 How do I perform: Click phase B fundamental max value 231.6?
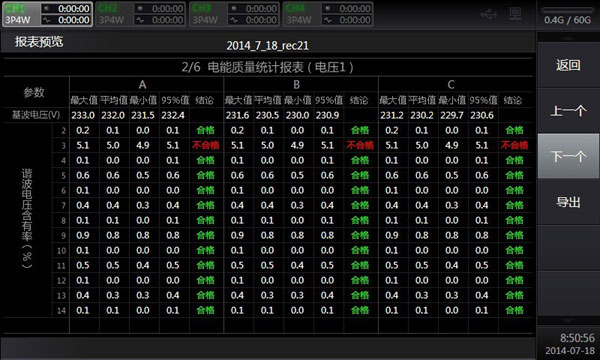[x=237, y=115]
